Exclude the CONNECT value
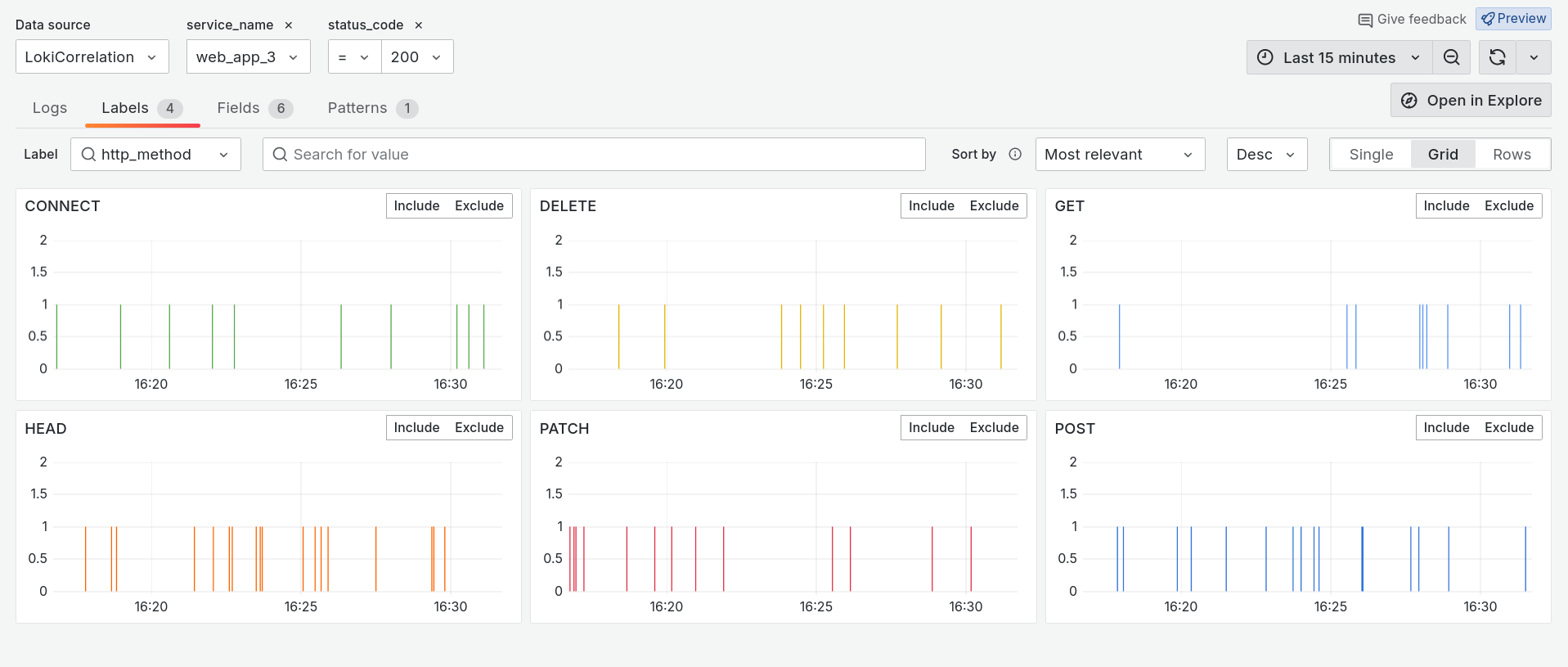The width and height of the screenshot is (1568, 667). tap(479, 205)
